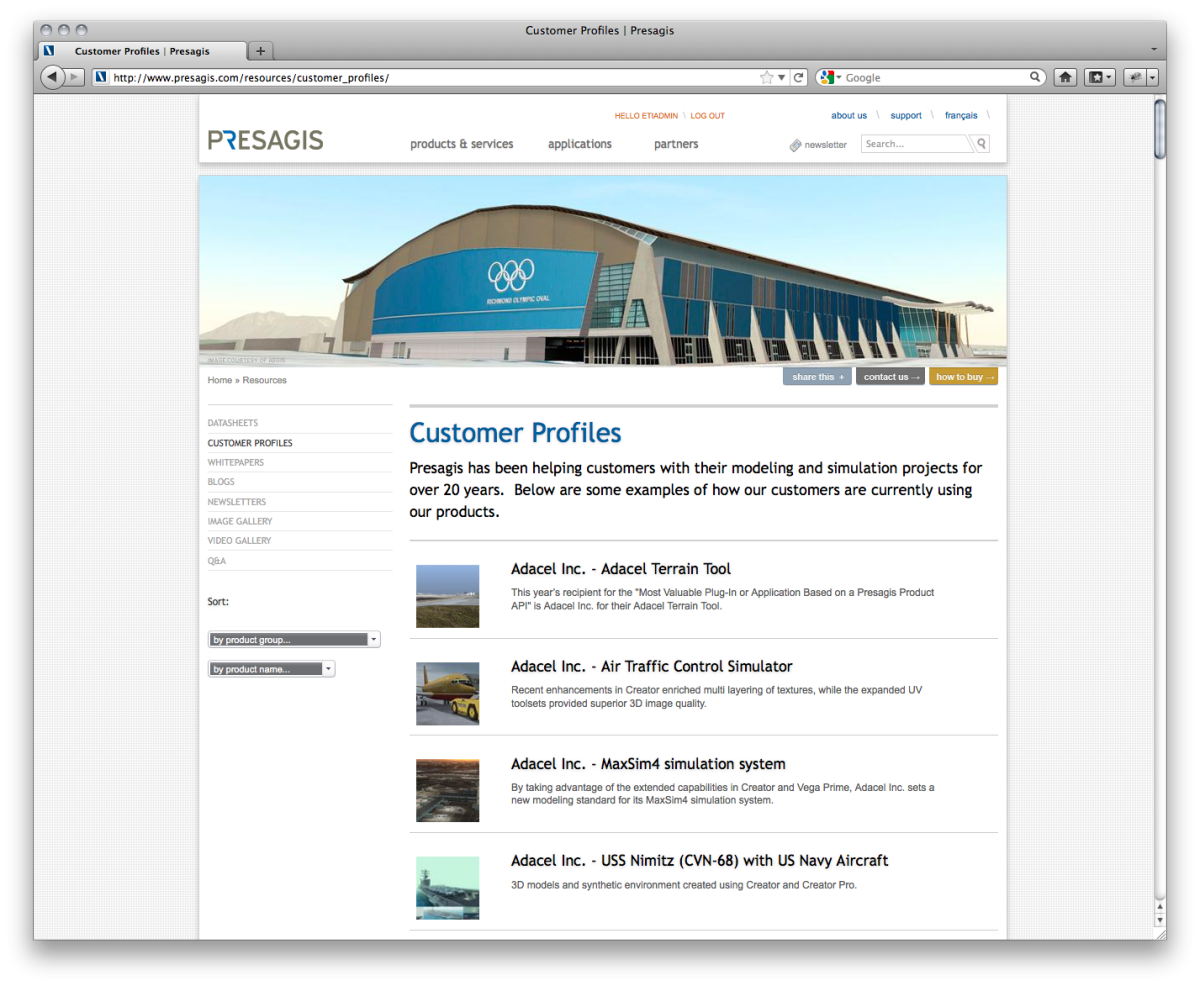Open Video Gallery in the sidebar

point(239,541)
